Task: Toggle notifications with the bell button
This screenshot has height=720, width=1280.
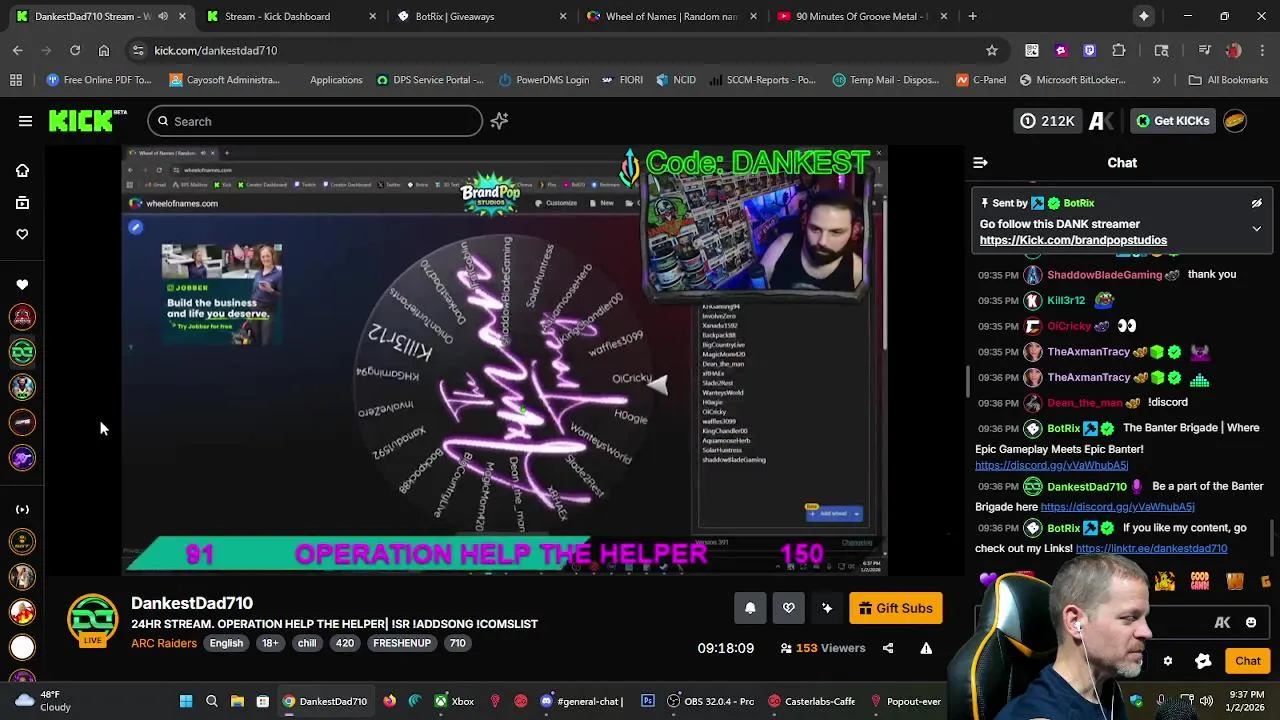Action: (750, 608)
